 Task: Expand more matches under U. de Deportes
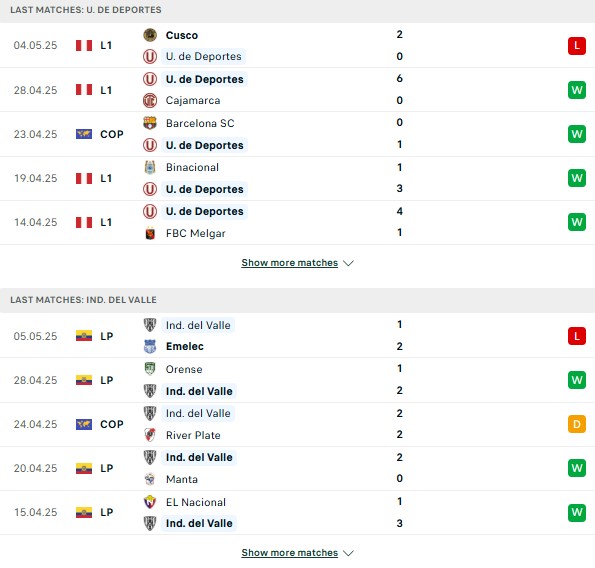290,263
